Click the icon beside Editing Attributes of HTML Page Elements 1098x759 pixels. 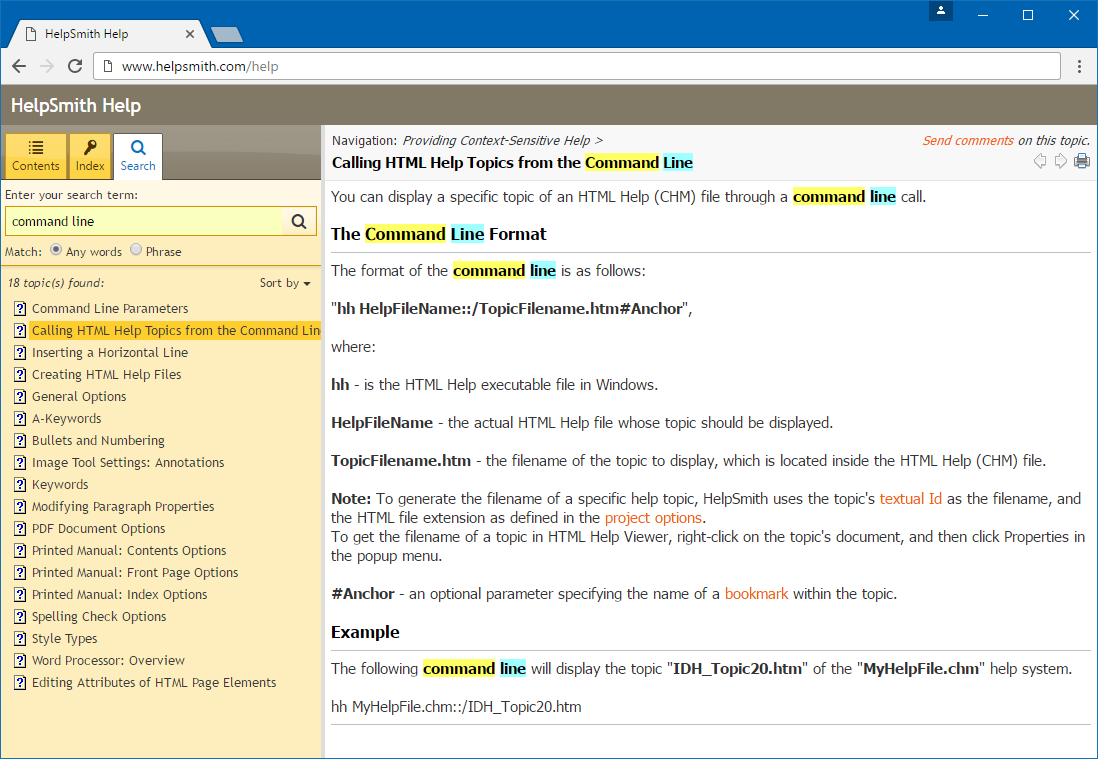[x=20, y=683]
